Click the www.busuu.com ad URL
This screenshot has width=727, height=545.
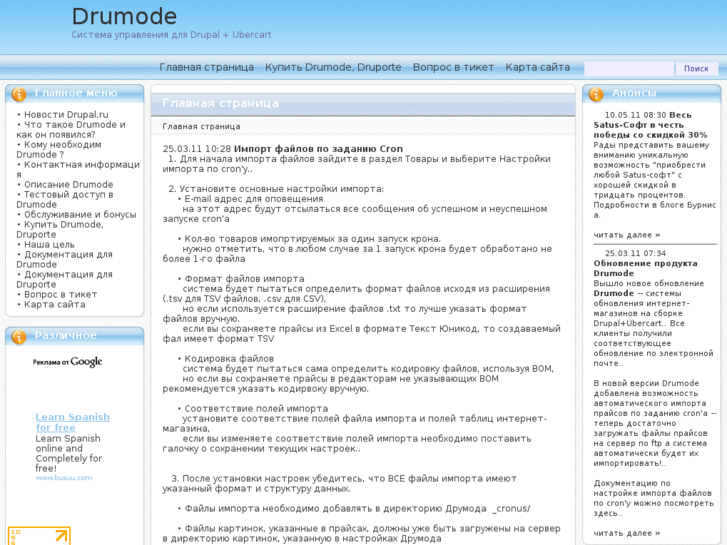point(64,478)
